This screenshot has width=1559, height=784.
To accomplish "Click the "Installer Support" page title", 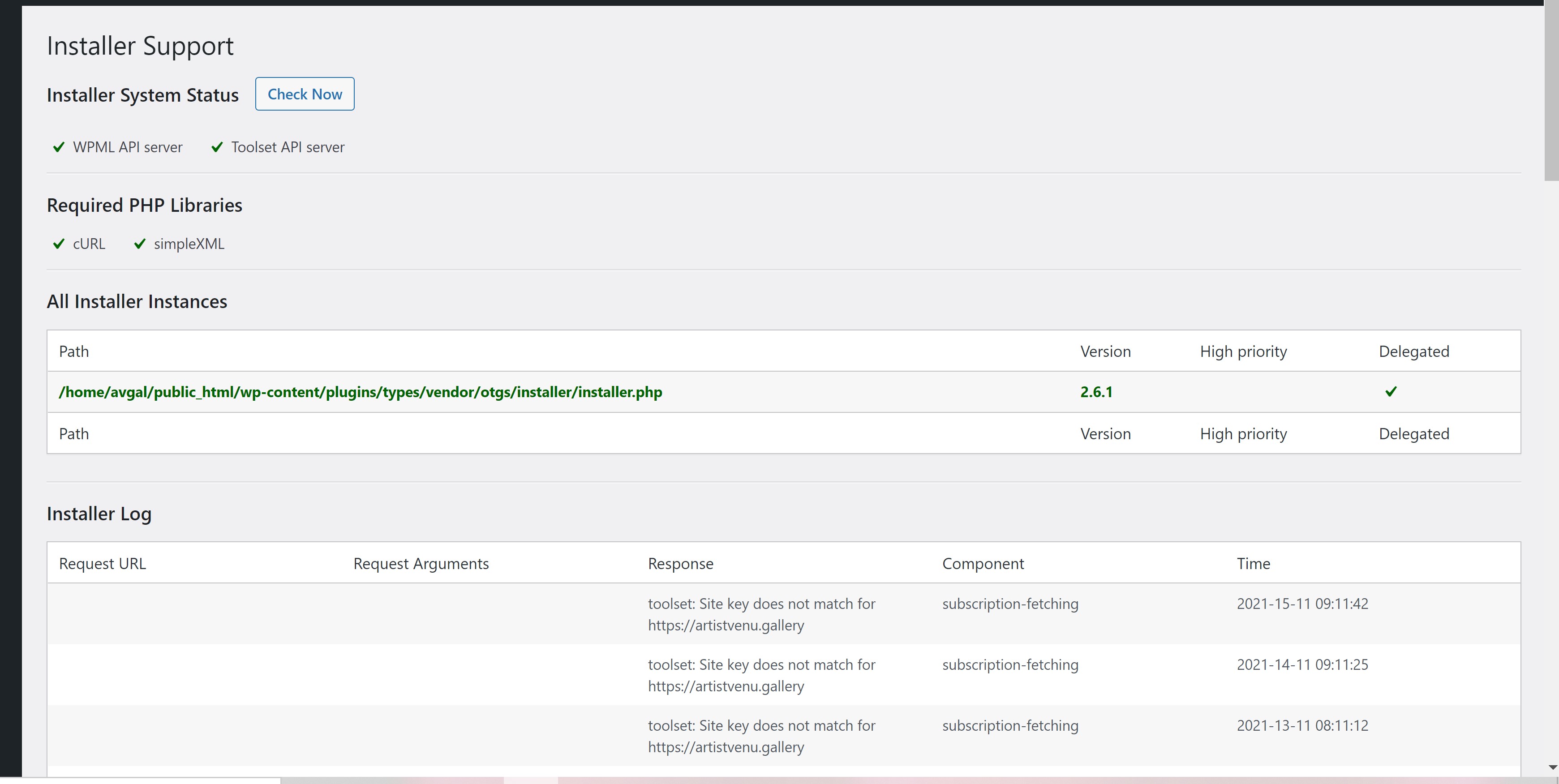I will [x=141, y=46].
